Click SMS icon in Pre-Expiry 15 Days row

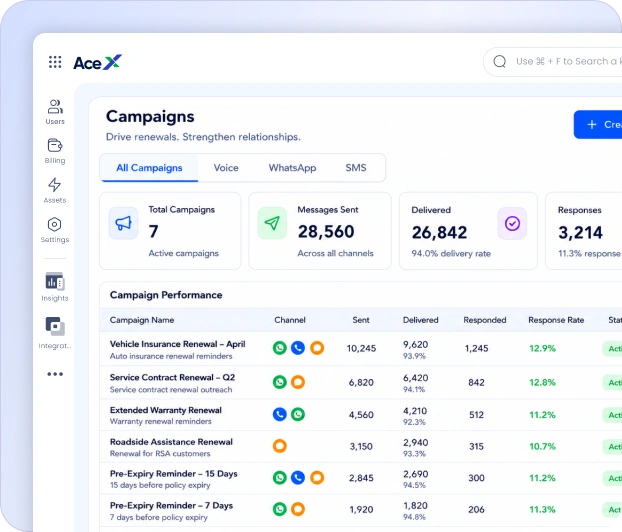317,478
